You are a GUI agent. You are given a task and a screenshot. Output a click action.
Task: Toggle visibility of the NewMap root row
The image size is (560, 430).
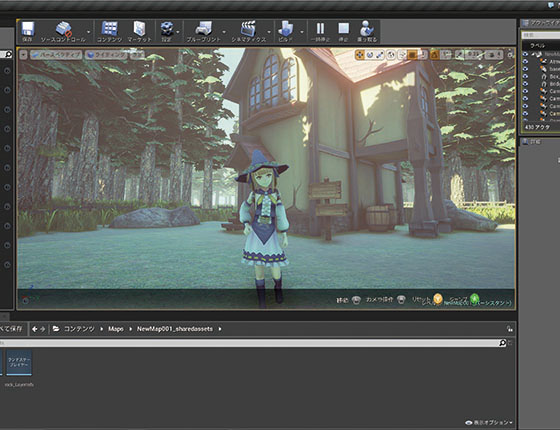click(x=525, y=54)
